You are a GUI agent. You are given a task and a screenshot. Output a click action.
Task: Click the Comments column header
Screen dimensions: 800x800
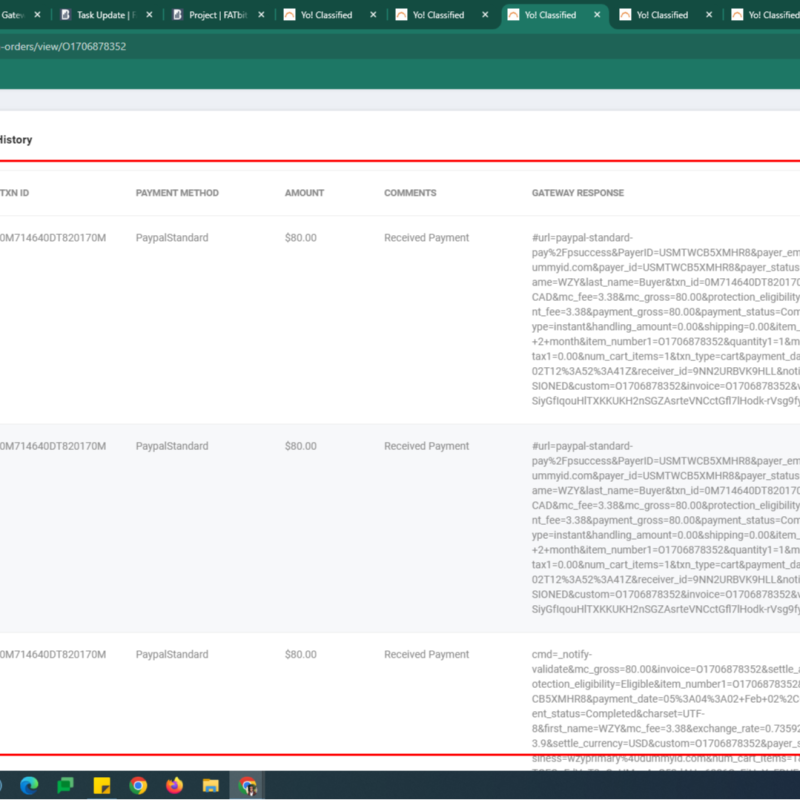(x=410, y=193)
